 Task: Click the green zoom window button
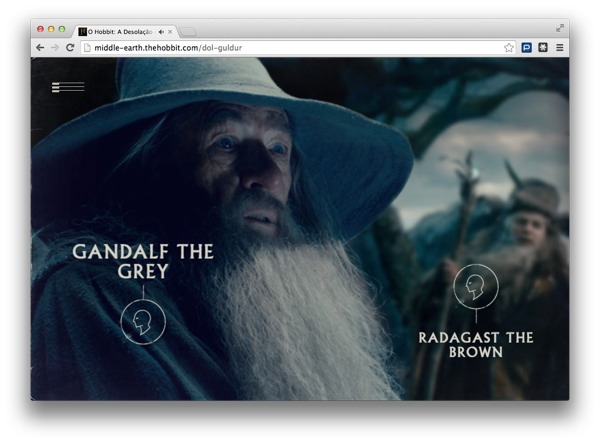point(62,29)
